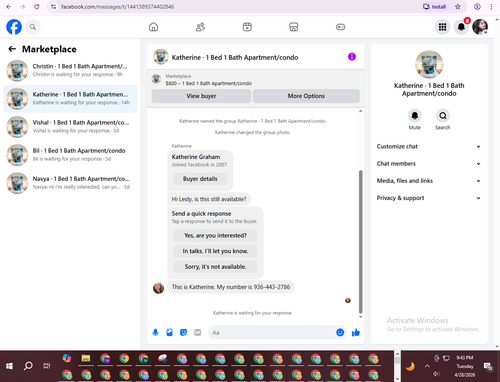Open Task View on the taskbar

[47, 366]
